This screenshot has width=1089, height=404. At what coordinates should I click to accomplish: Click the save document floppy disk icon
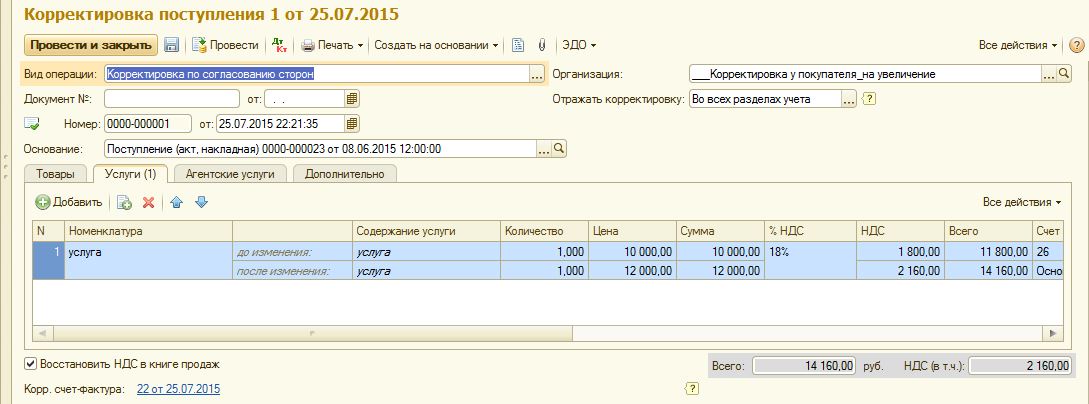click(171, 45)
